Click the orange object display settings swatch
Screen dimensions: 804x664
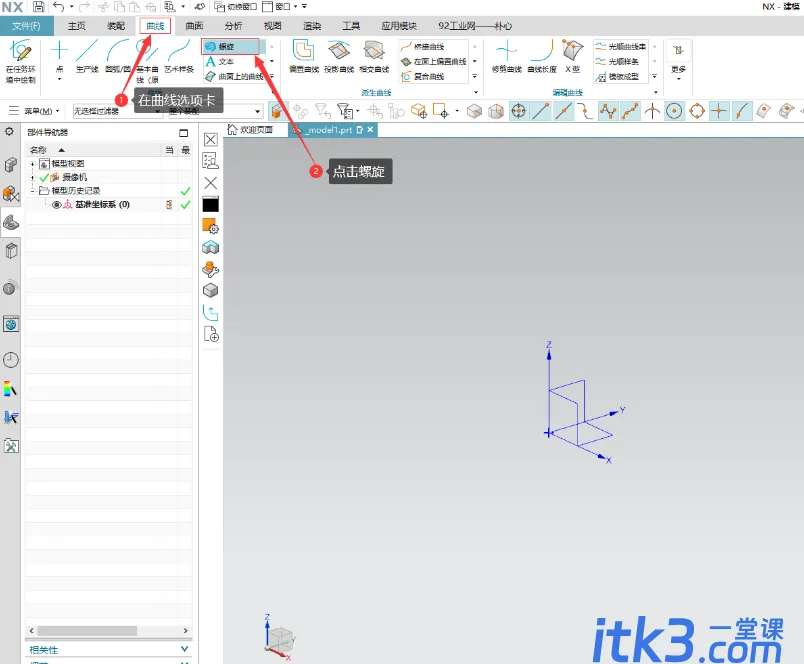211,226
